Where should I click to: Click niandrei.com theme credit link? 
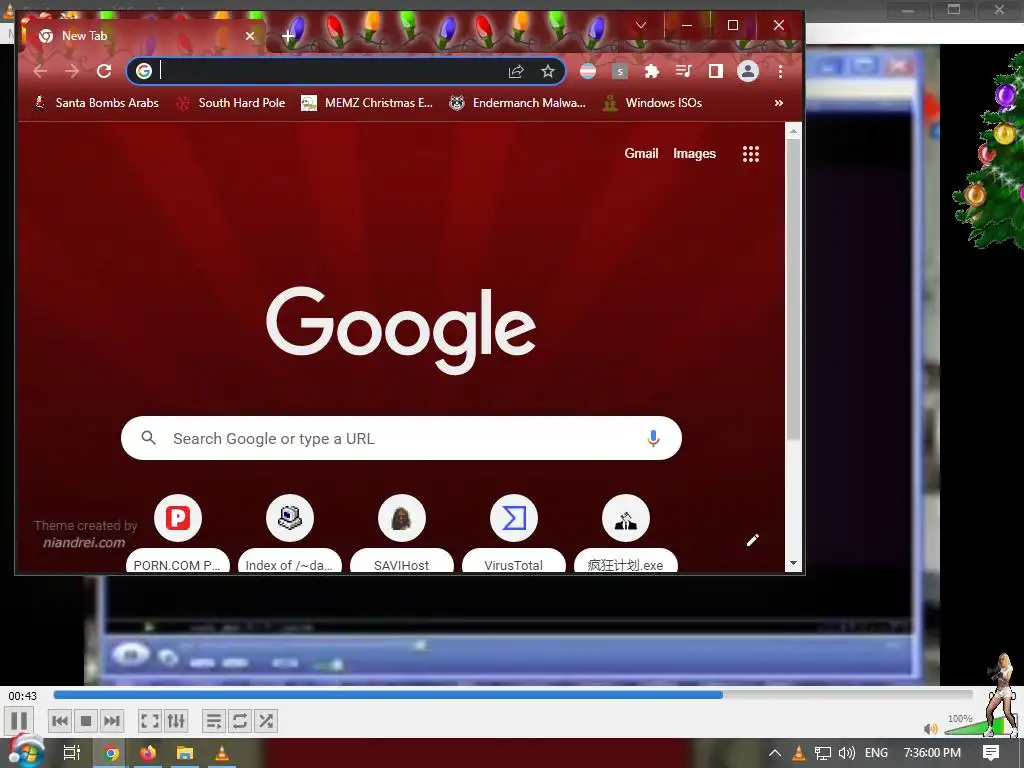coord(84,542)
